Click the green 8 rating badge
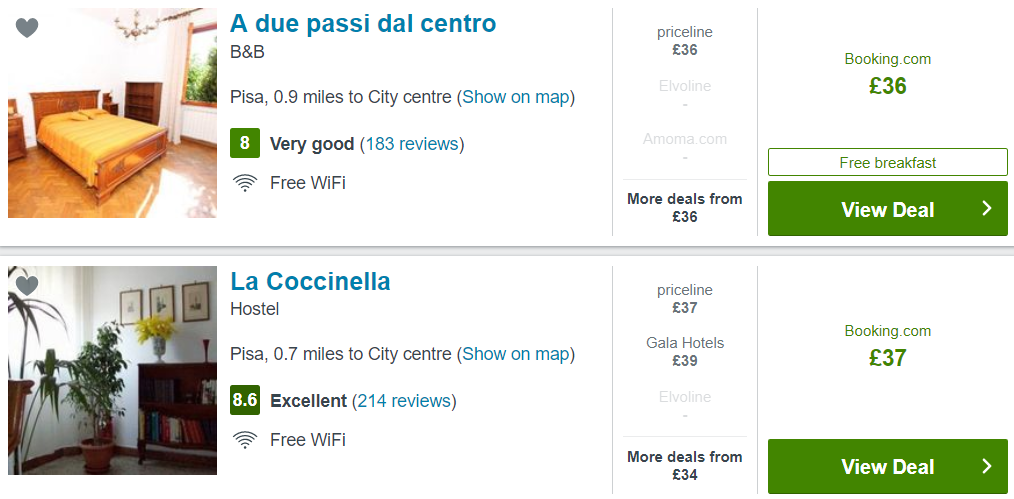The width and height of the screenshot is (1014, 499). click(245, 143)
